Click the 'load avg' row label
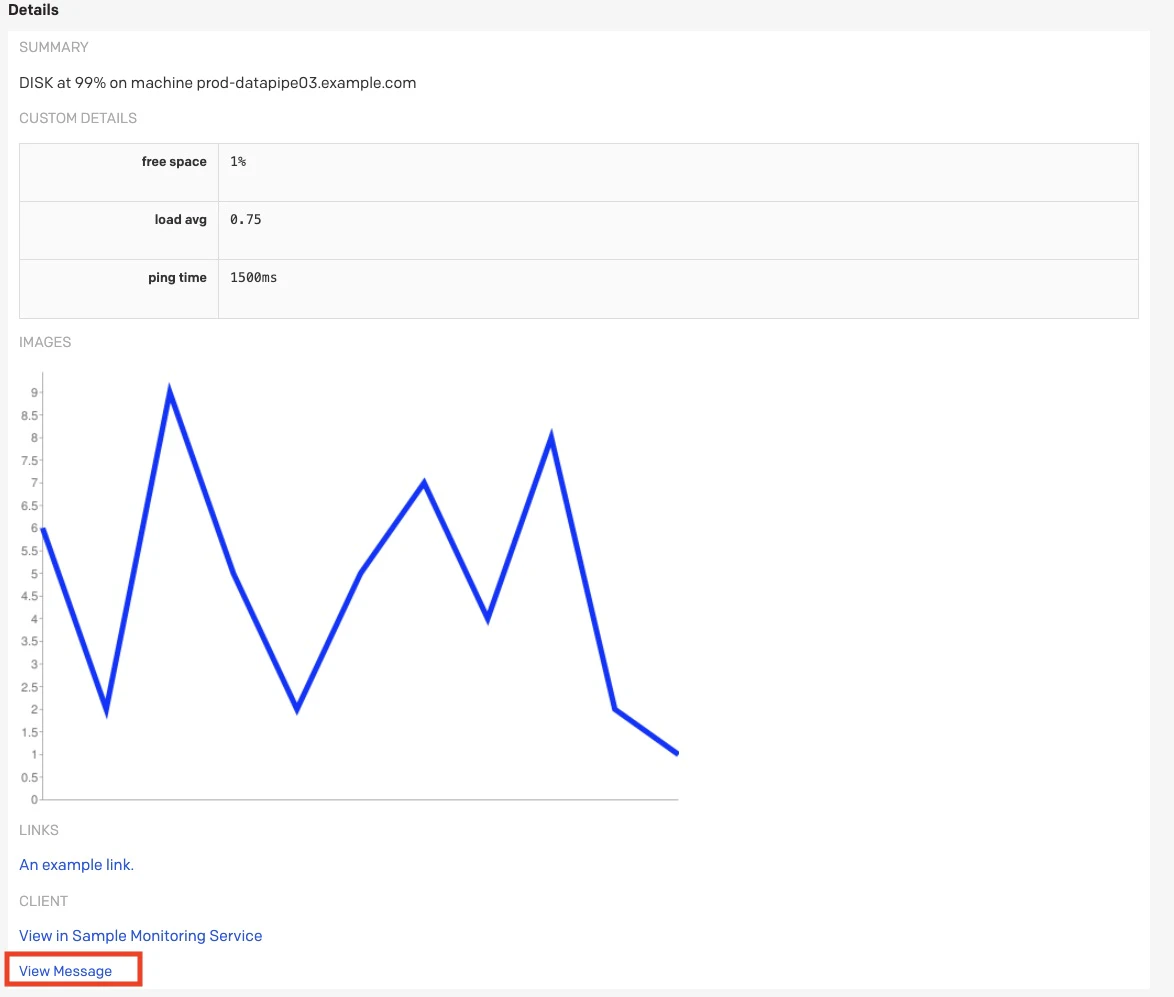The width and height of the screenshot is (1174, 997). 180,219
